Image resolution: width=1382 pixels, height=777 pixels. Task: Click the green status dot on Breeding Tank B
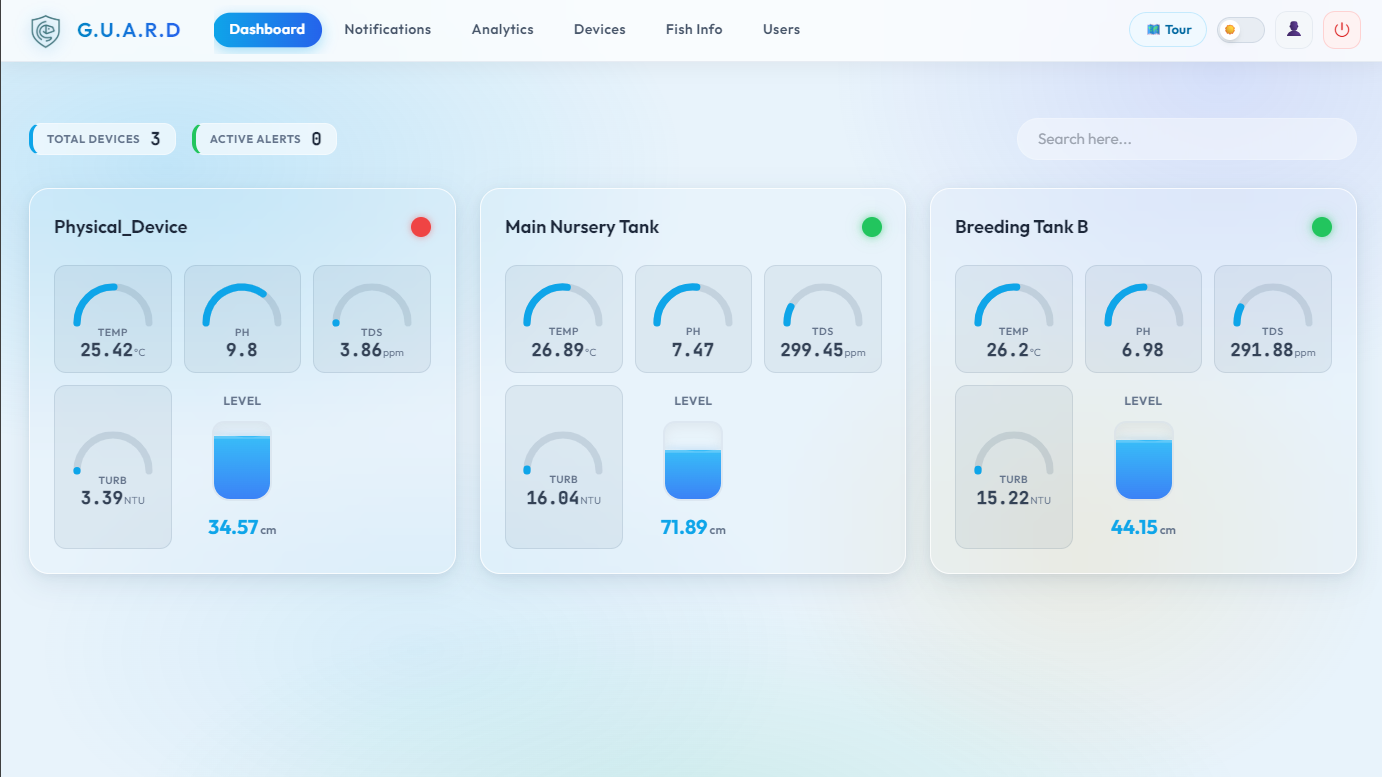click(1322, 227)
